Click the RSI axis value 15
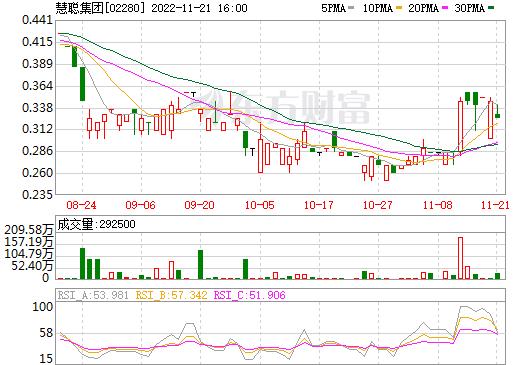Screen dimensions: 520x365 click(46, 359)
